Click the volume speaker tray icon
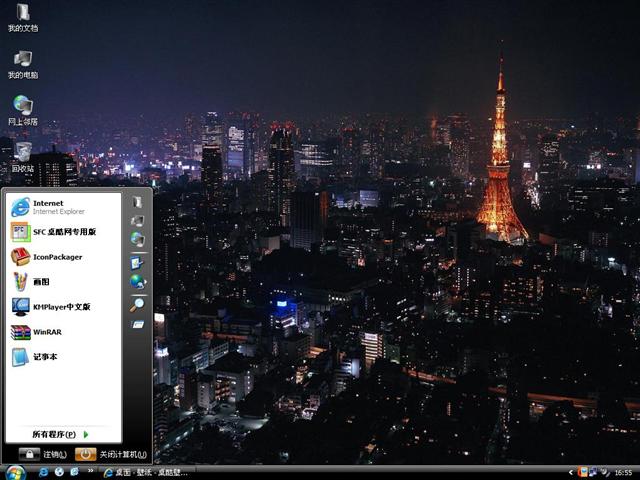This screenshot has height=480, width=640. [x=604, y=472]
